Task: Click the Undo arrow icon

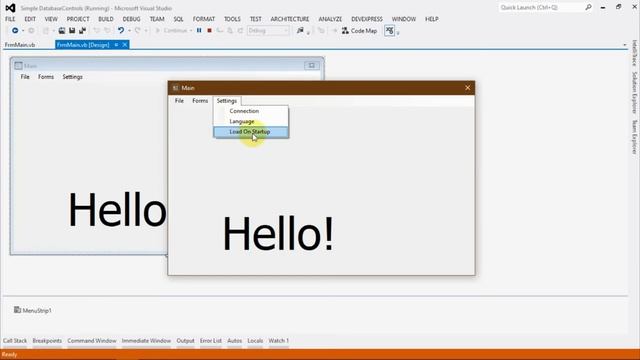Action: (x=121, y=31)
